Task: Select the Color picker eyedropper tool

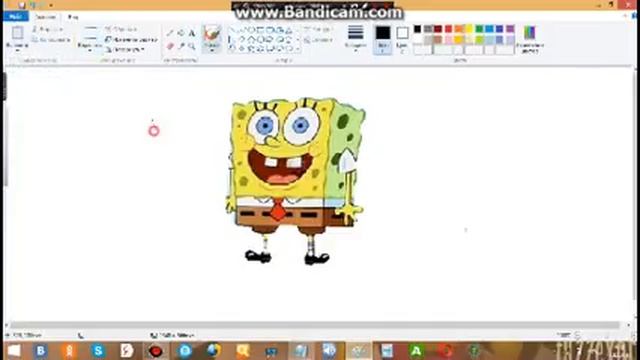Action: [181, 47]
